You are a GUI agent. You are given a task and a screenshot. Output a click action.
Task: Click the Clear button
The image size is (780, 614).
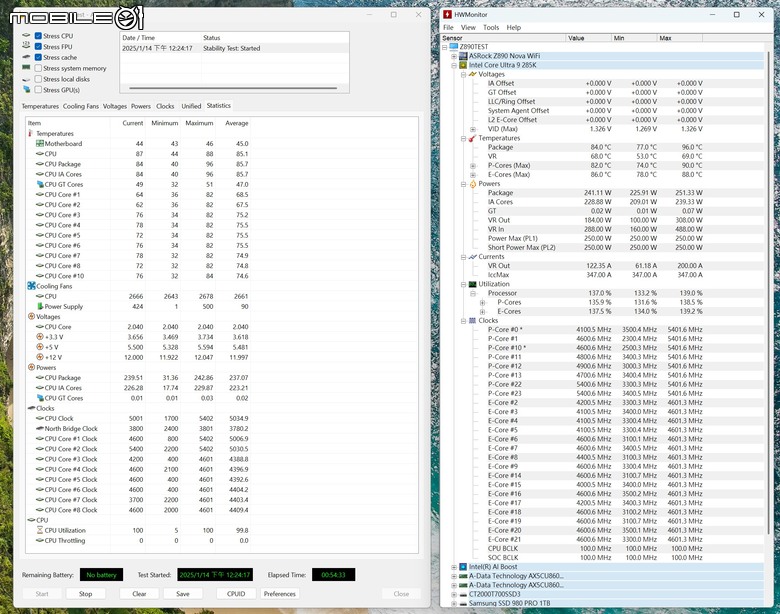[139, 594]
